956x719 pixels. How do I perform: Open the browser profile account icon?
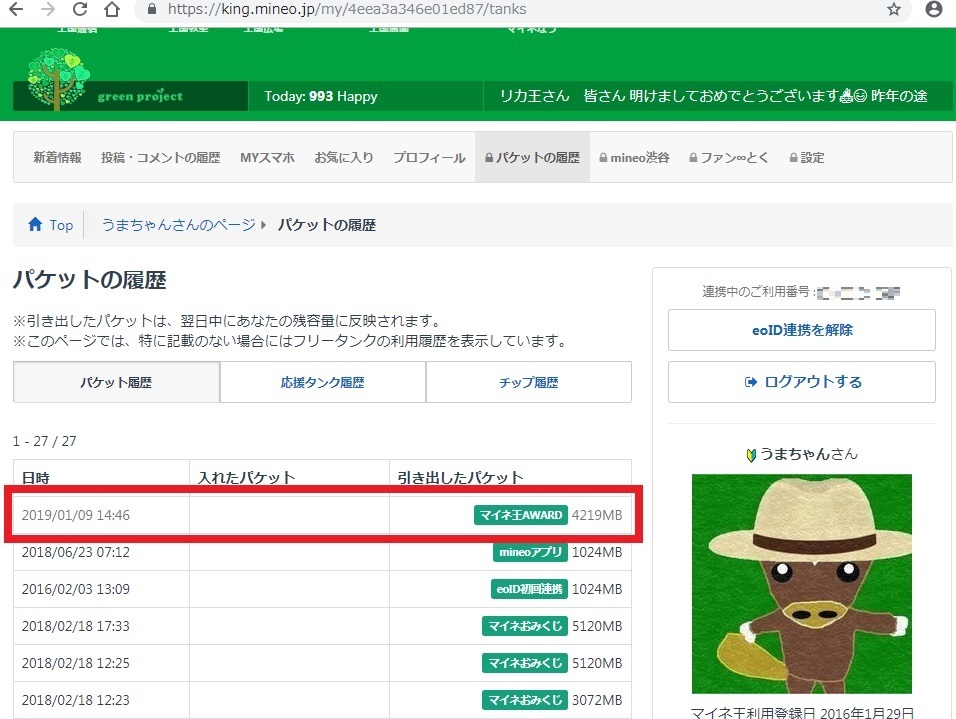pyautogui.click(x=934, y=10)
